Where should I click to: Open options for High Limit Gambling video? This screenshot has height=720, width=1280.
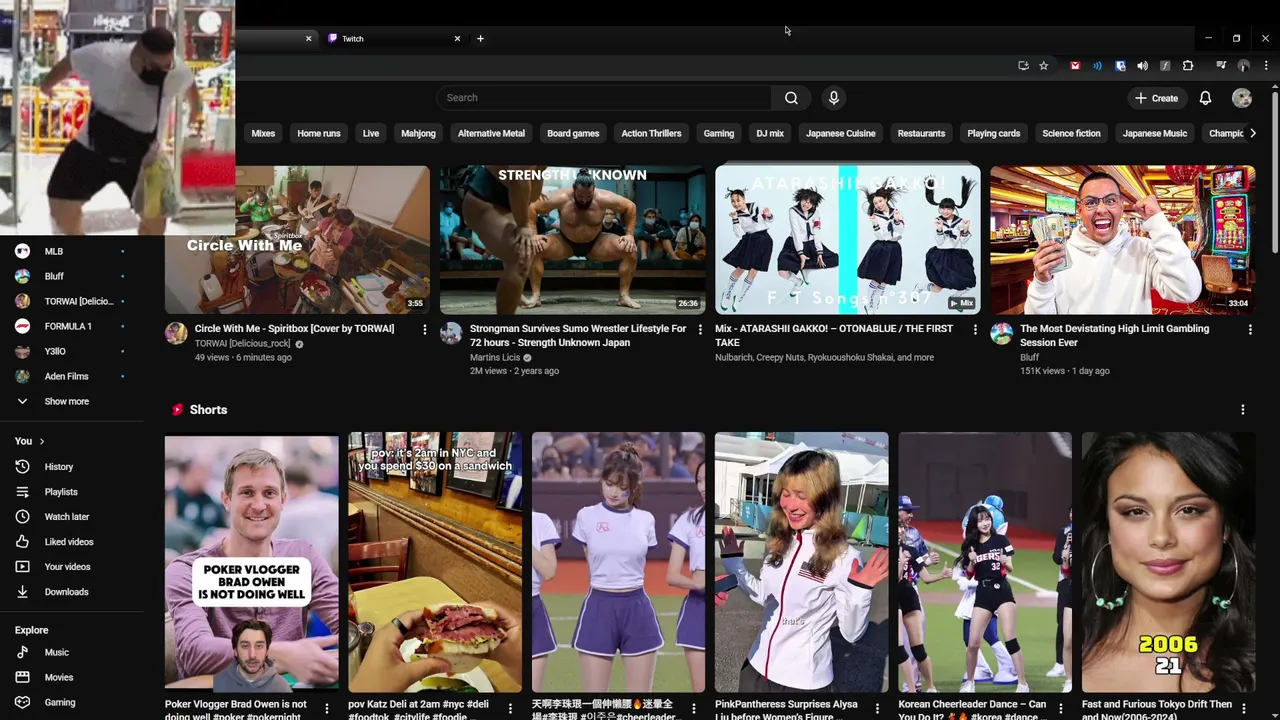tap(1250, 329)
